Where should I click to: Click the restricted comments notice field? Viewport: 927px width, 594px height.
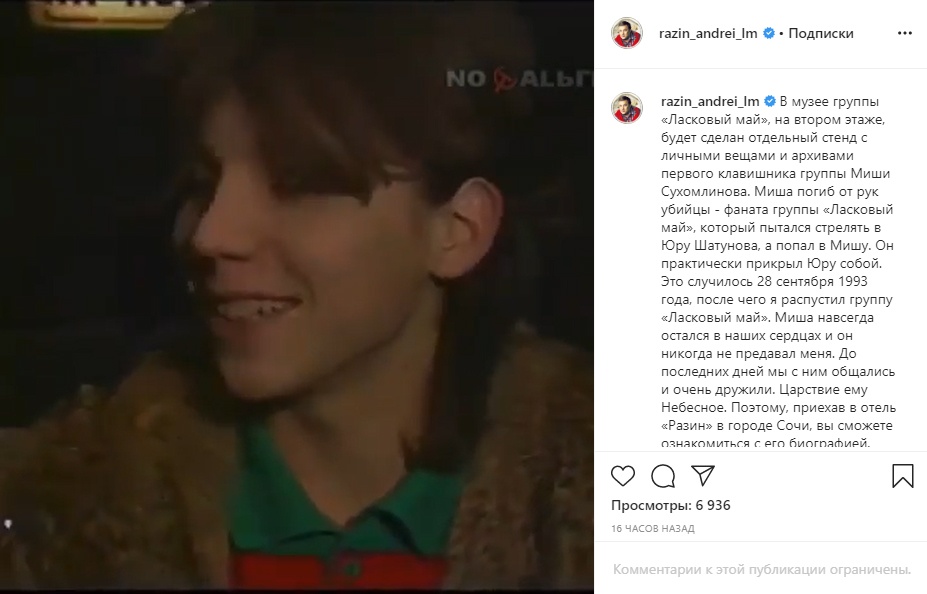(761, 570)
